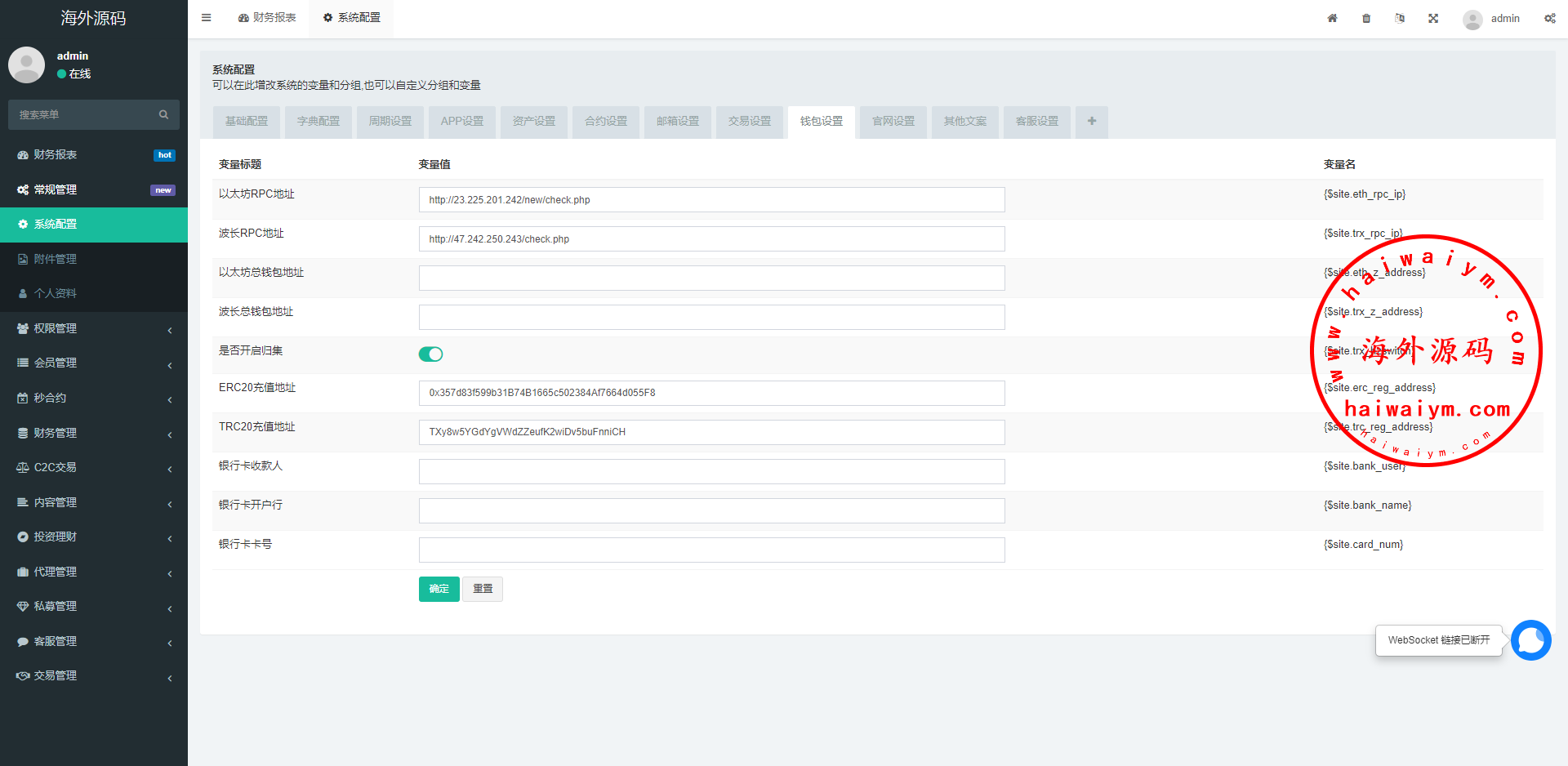Expand the 权限管理 sidebar menu
Screen dimensions: 1568x766
tap(94, 328)
